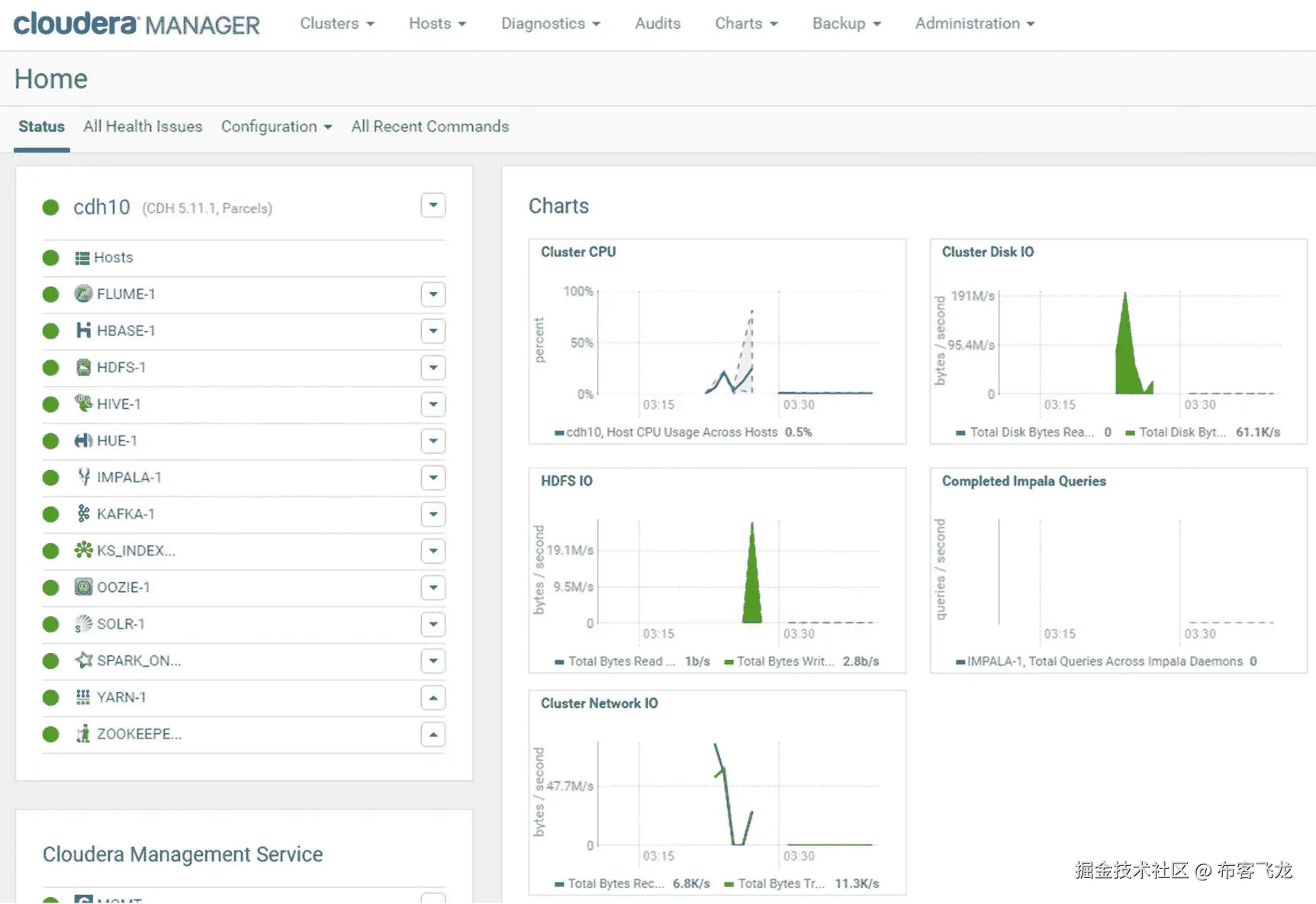Click the green status dot beside FLUME-1
This screenshot has width=1316, height=904.
tap(51, 294)
